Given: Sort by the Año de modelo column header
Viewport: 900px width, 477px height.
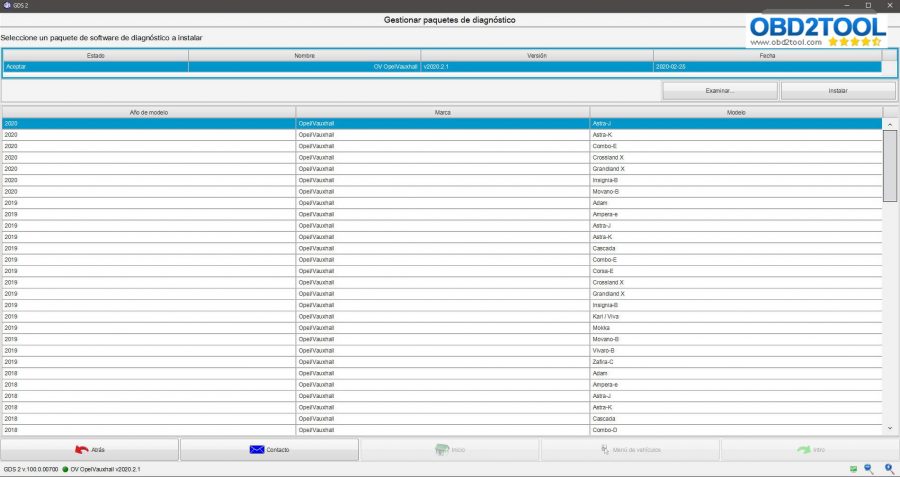Looking at the screenshot, I should [x=149, y=113].
